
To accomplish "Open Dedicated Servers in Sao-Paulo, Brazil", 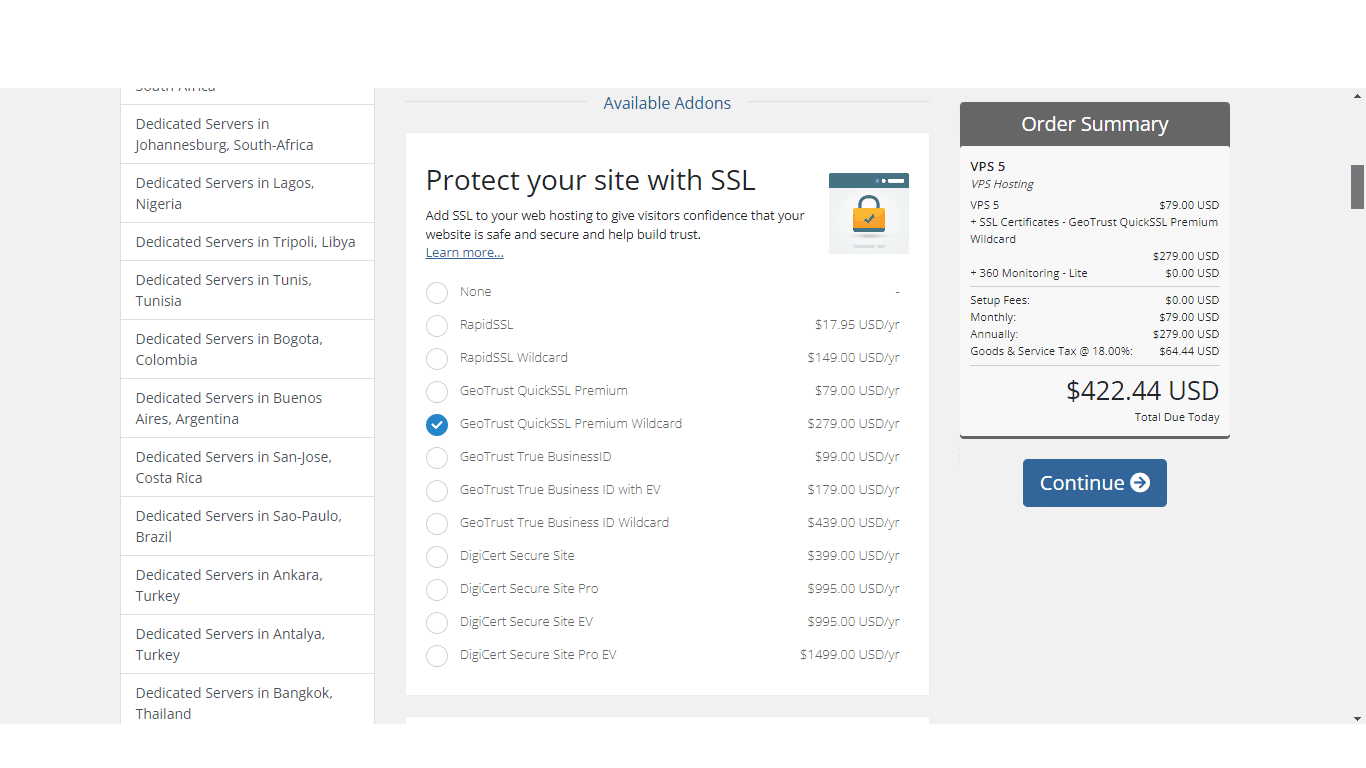I will [247, 526].
